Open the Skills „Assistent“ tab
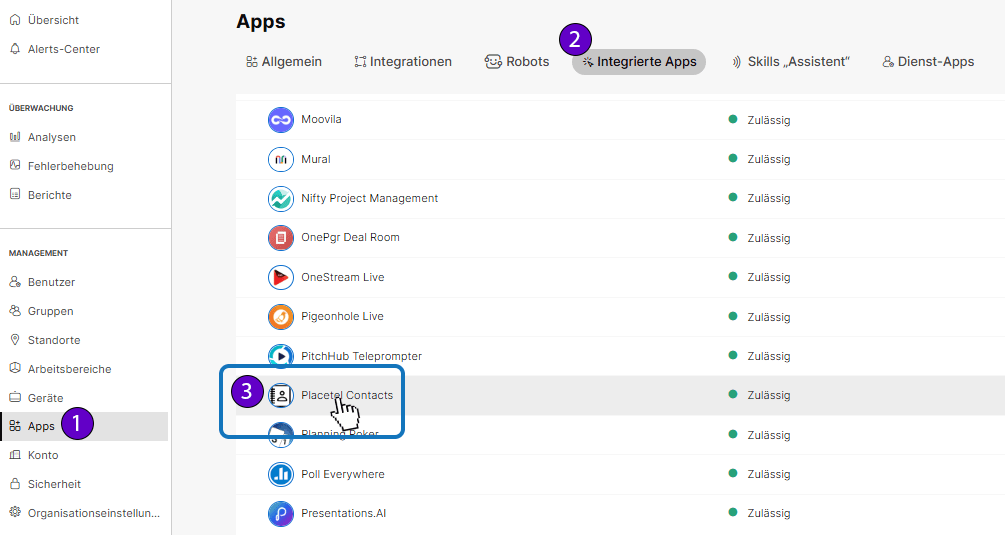 [x=790, y=62]
